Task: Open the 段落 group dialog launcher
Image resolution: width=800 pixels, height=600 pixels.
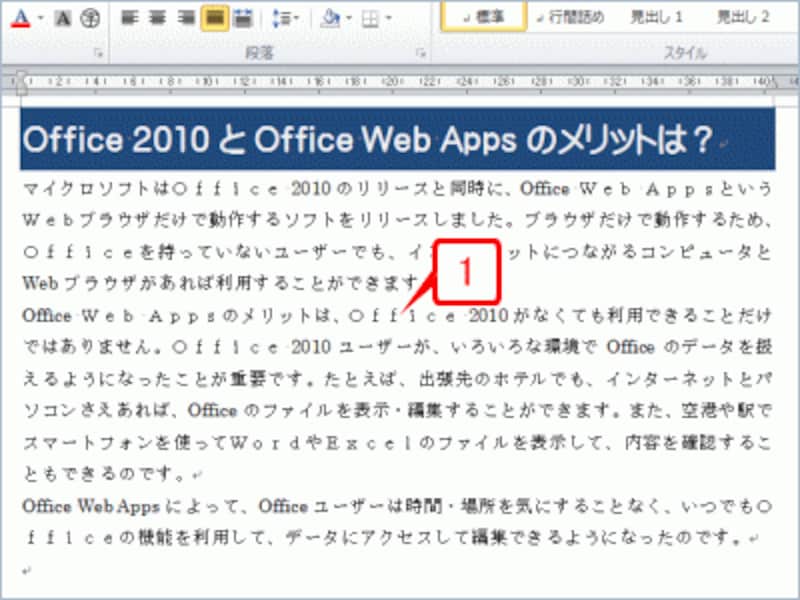Action: (x=421, y=53)
